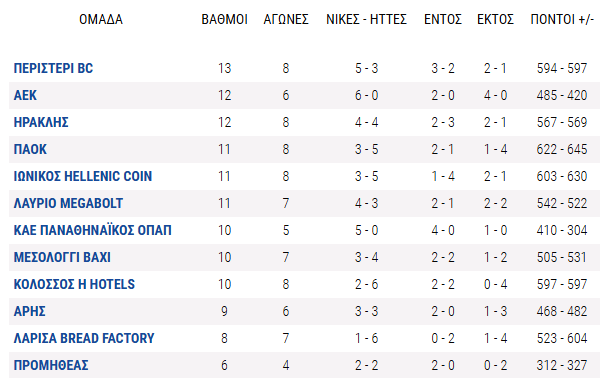Click the ΝΙΚΕΣ - ΗΤΤΕΣ column header
Screen dimensions: 600x378
(366, 19)
